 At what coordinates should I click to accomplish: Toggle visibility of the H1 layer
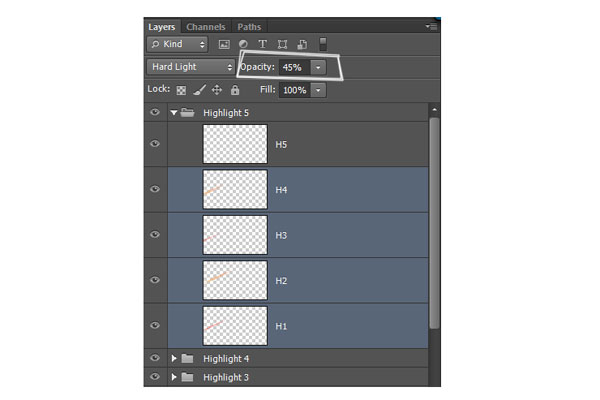tap(155, 325)
